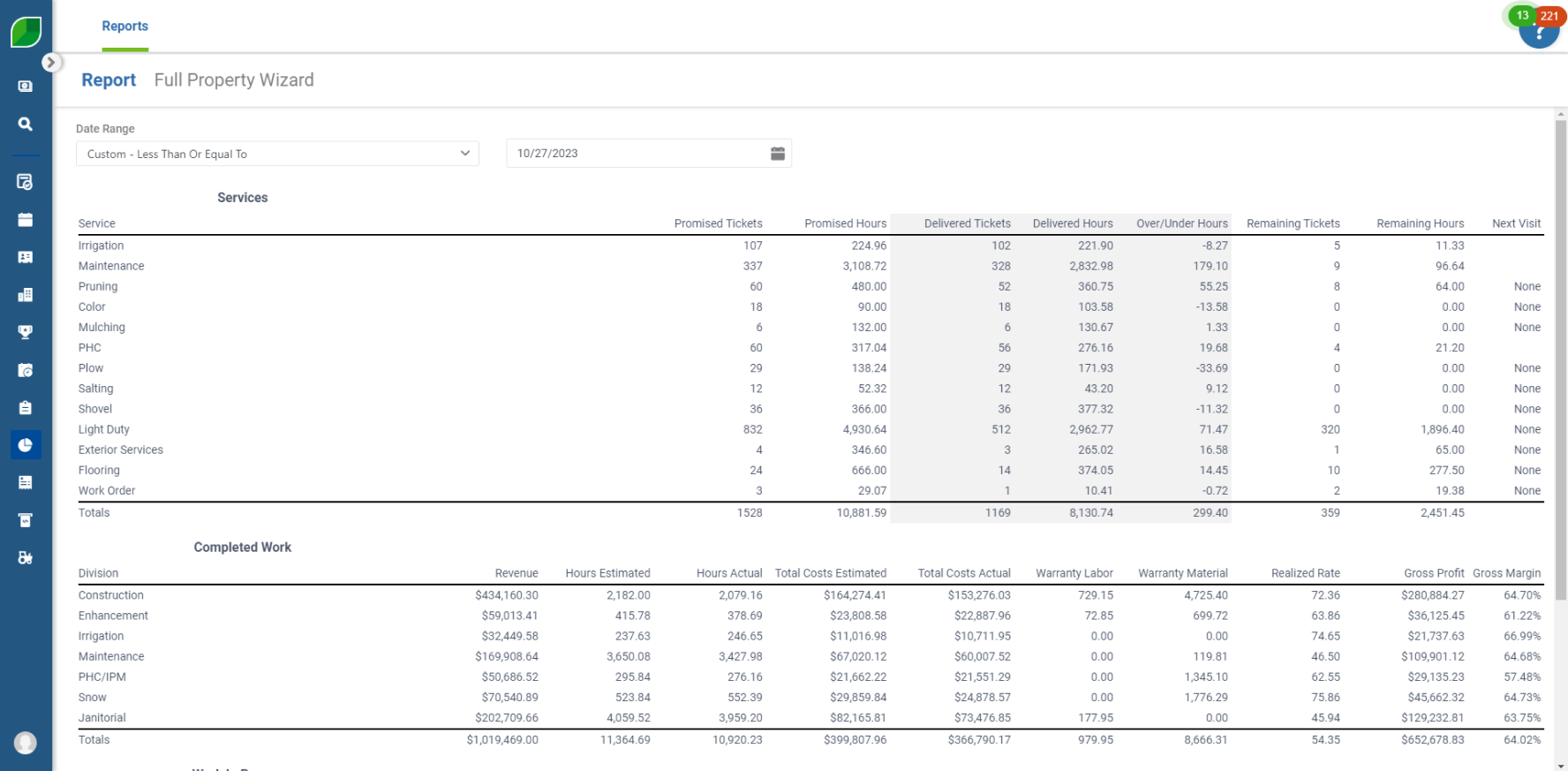Expand the sidebar with the chevron arrow
The width and height of the screenshot is (1568, 771).
pos(51,63)
